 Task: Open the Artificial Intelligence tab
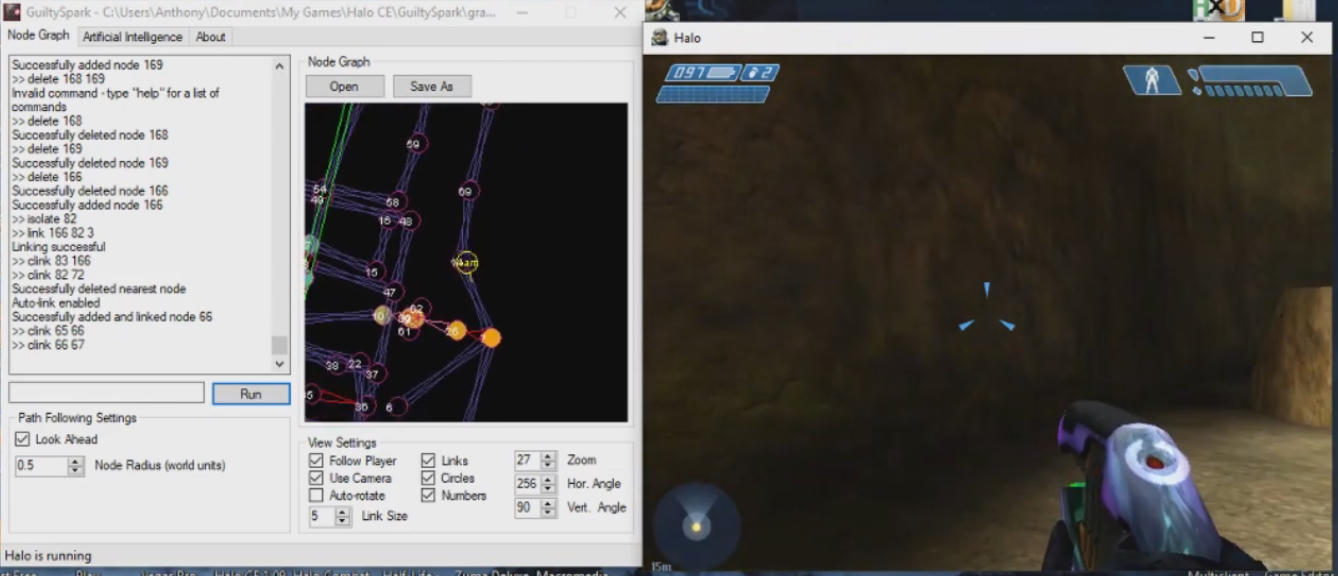[x=133, y=37]
